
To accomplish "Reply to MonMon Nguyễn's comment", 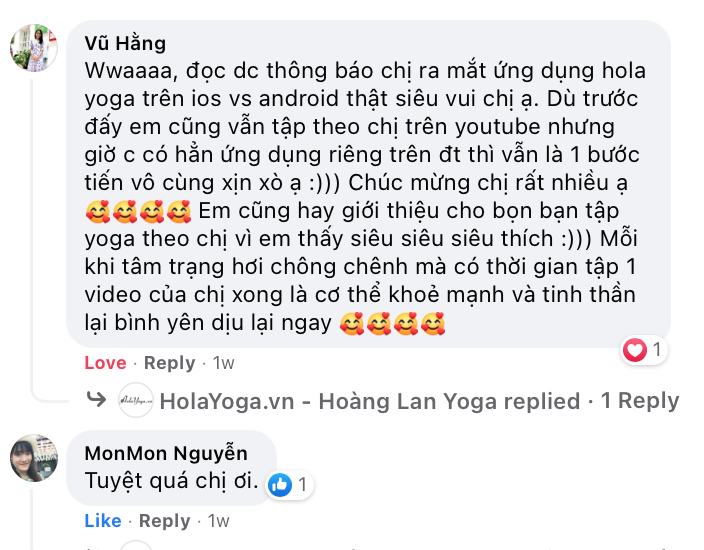I will click(164, 521).
